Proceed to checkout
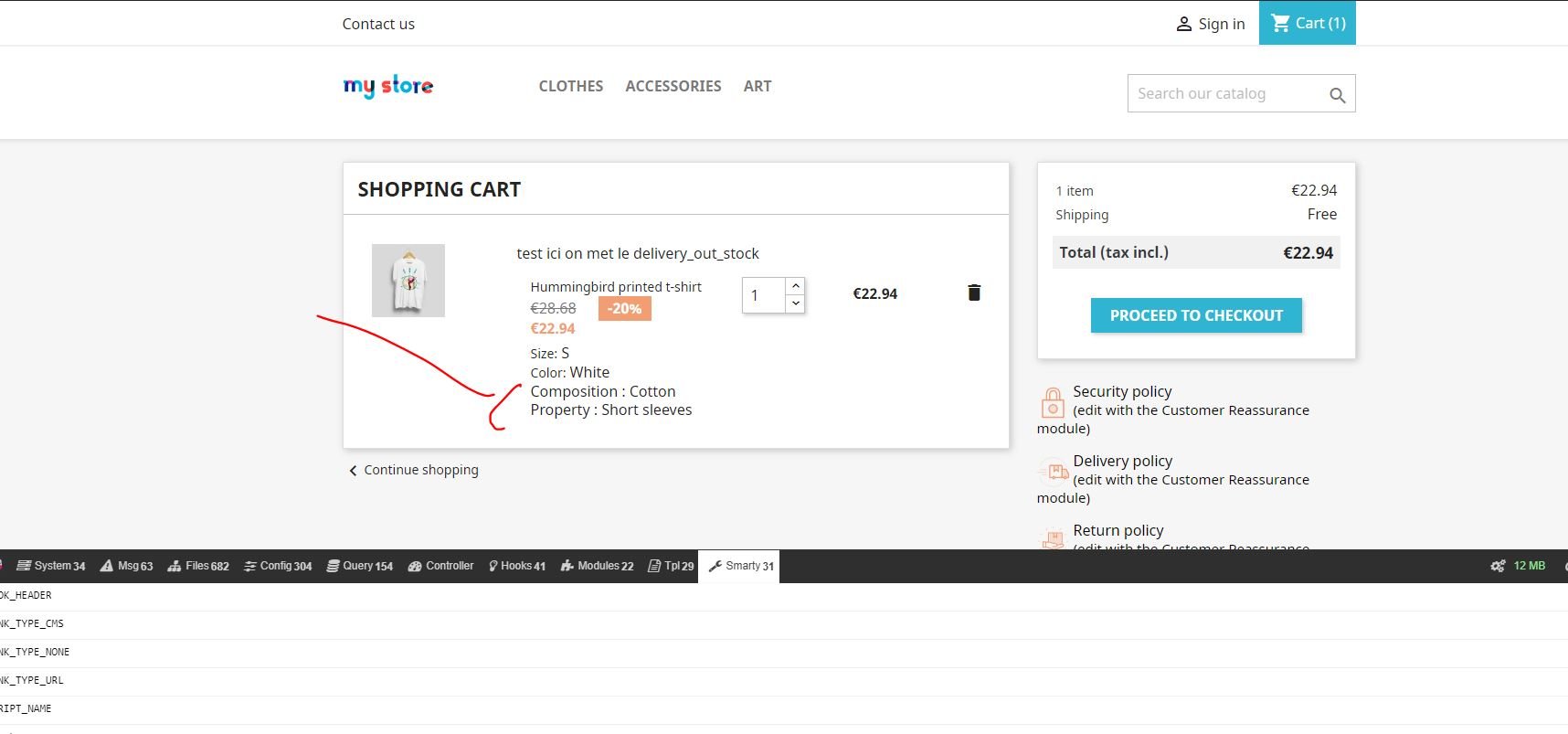Screen dimensions: 1568x734 pyautogui.click(x=1196, y=315)
